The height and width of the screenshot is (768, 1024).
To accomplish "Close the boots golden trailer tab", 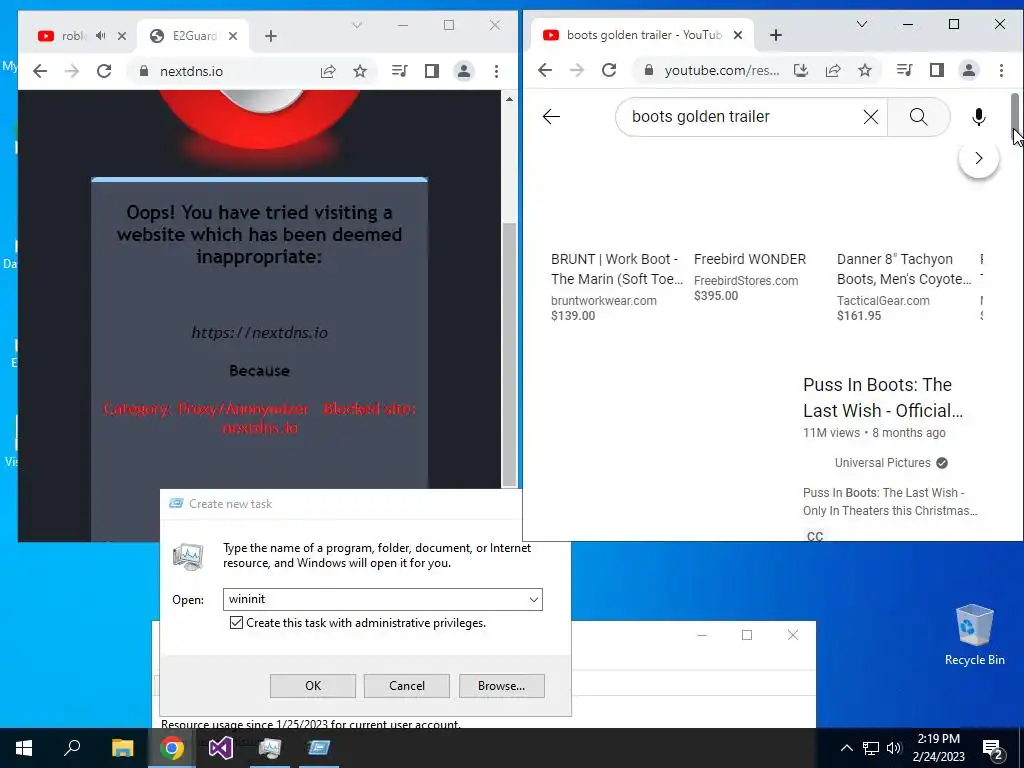I will (738, 35).
